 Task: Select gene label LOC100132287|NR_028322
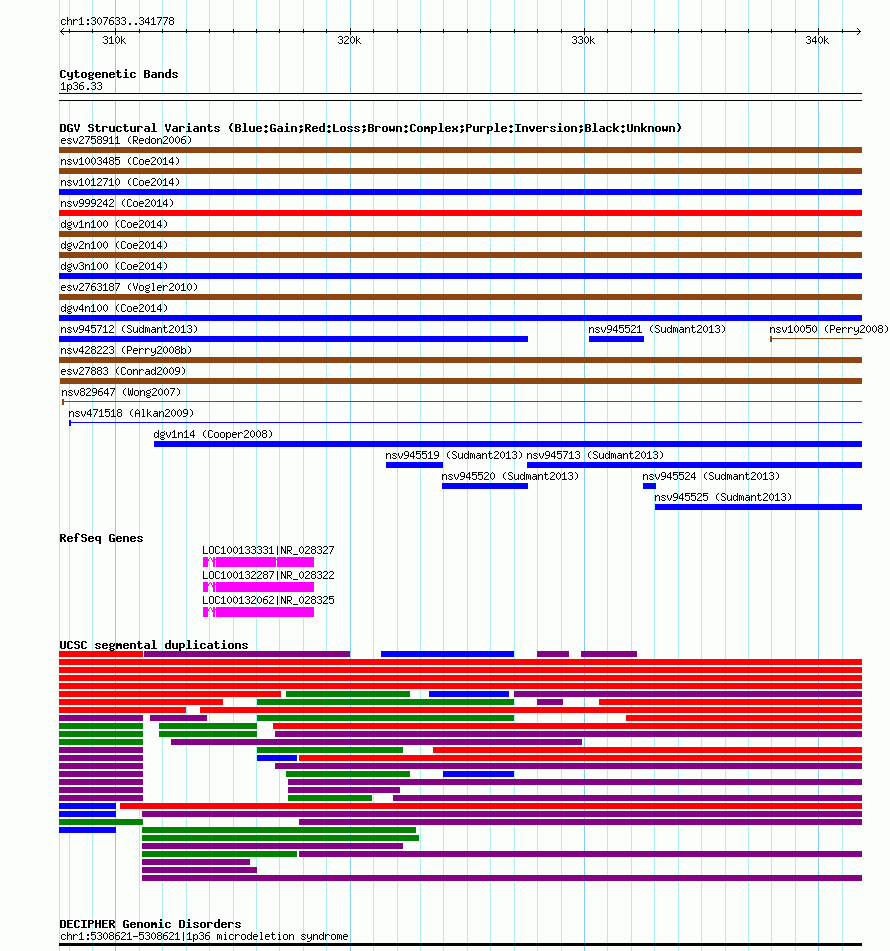[268, 575]
